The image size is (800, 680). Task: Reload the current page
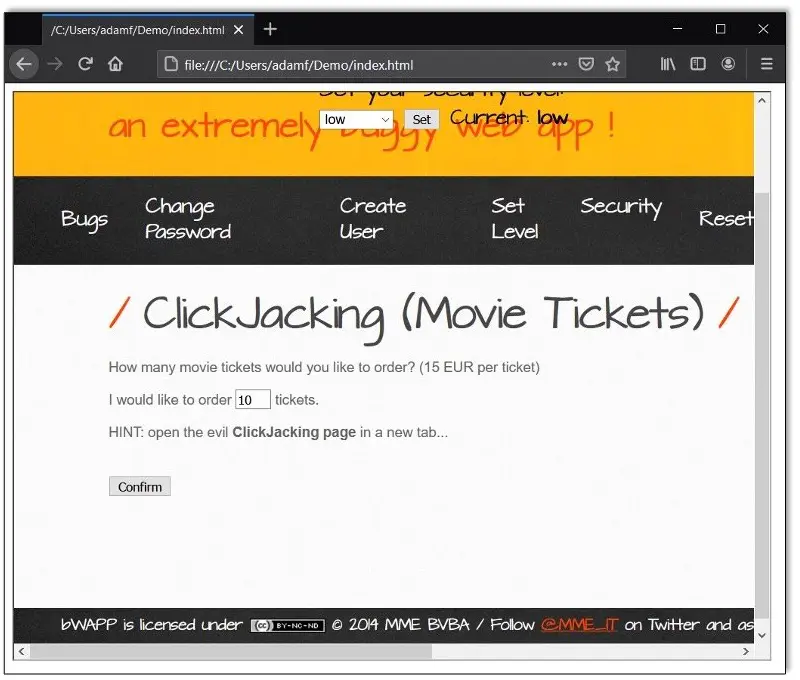tap(85, 63)
